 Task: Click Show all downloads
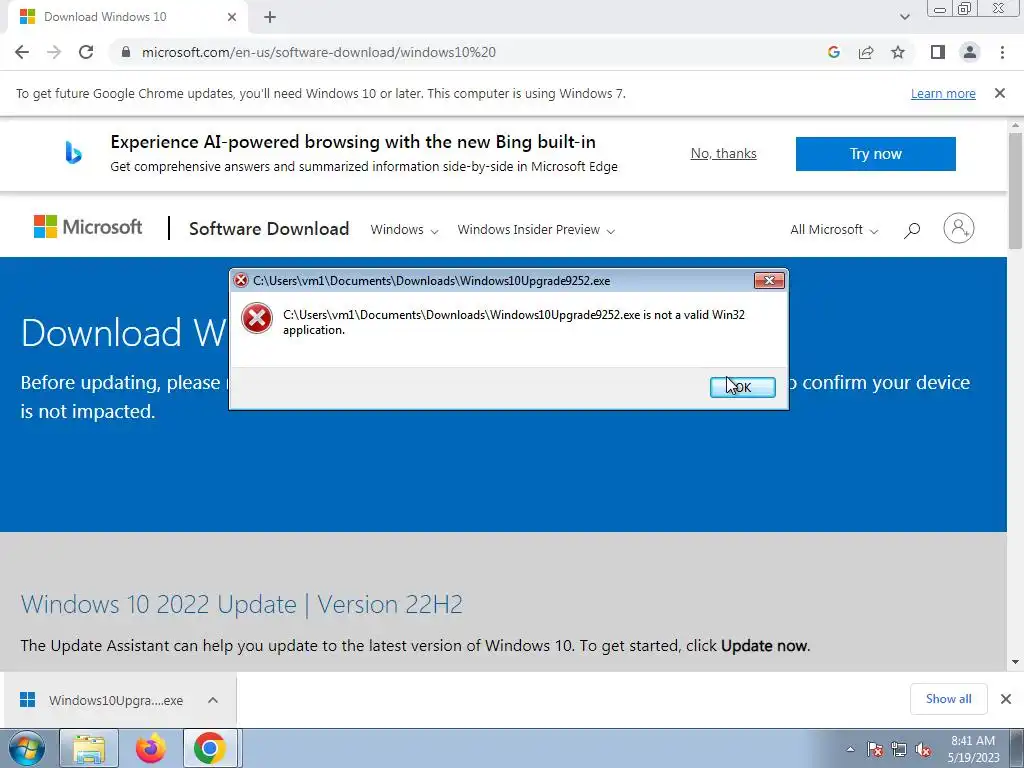(x=948, y=699)
